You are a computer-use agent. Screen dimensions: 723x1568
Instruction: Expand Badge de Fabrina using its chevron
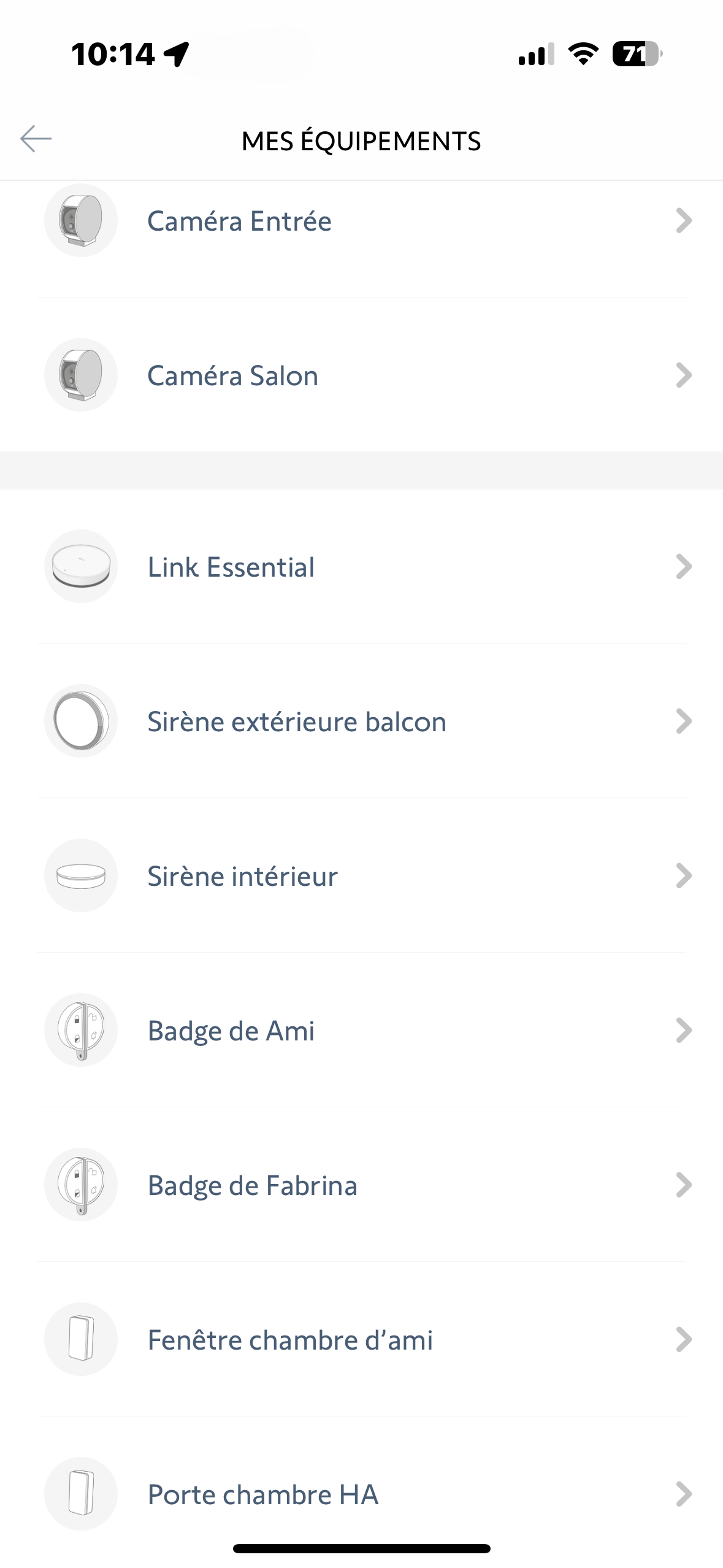(683, 1185)
